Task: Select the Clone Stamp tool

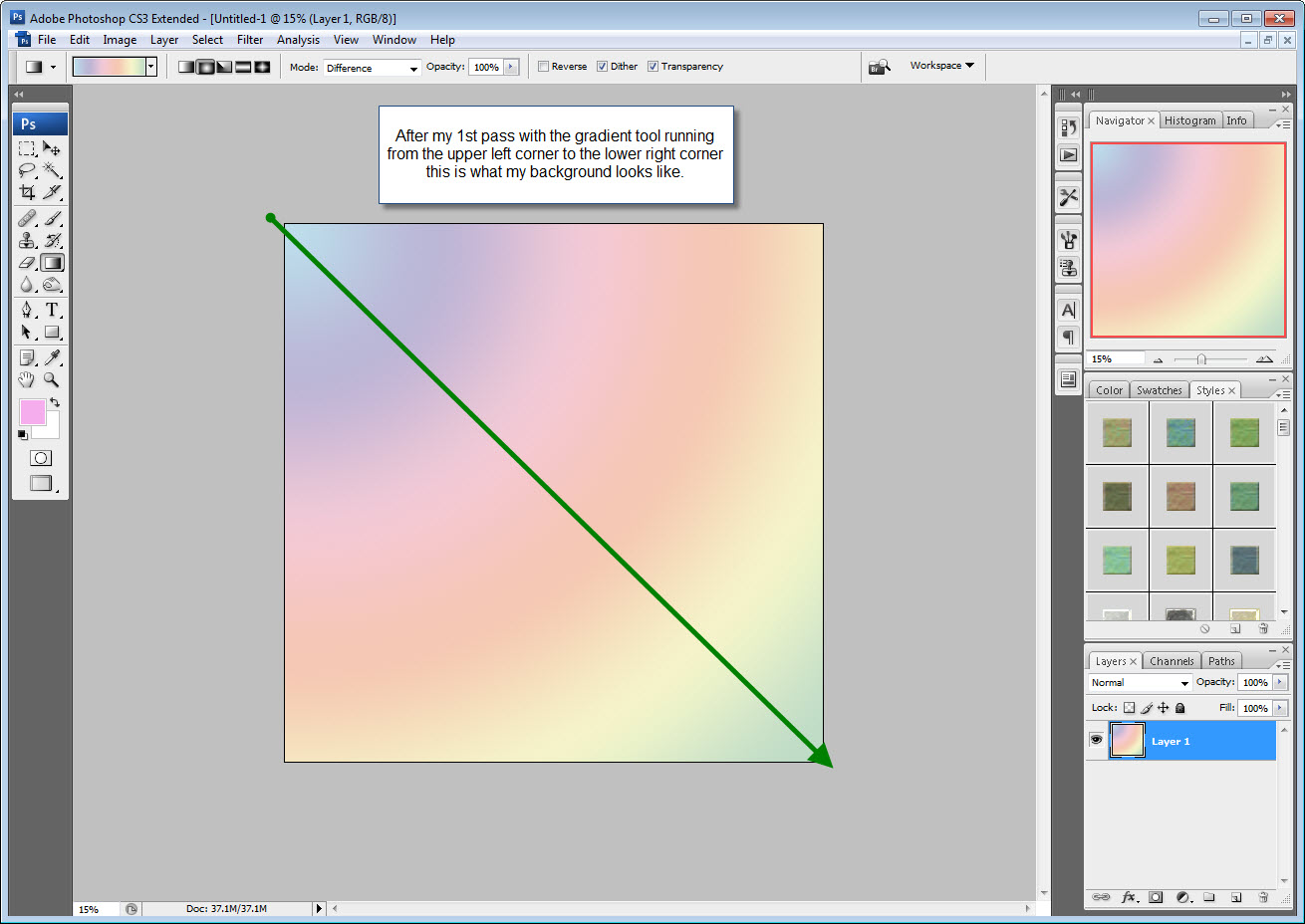Action: click(x=26, y=240)
